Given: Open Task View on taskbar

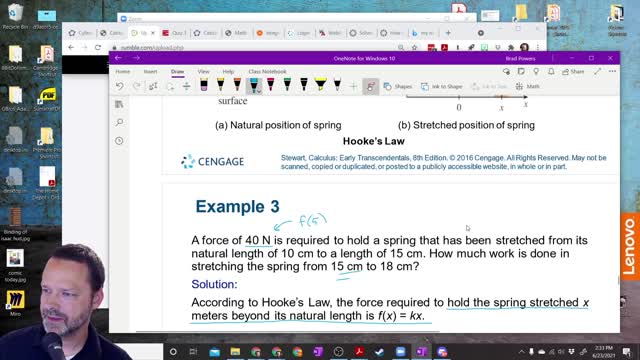Looking at the screenshot, I should (x=193, y=351).
